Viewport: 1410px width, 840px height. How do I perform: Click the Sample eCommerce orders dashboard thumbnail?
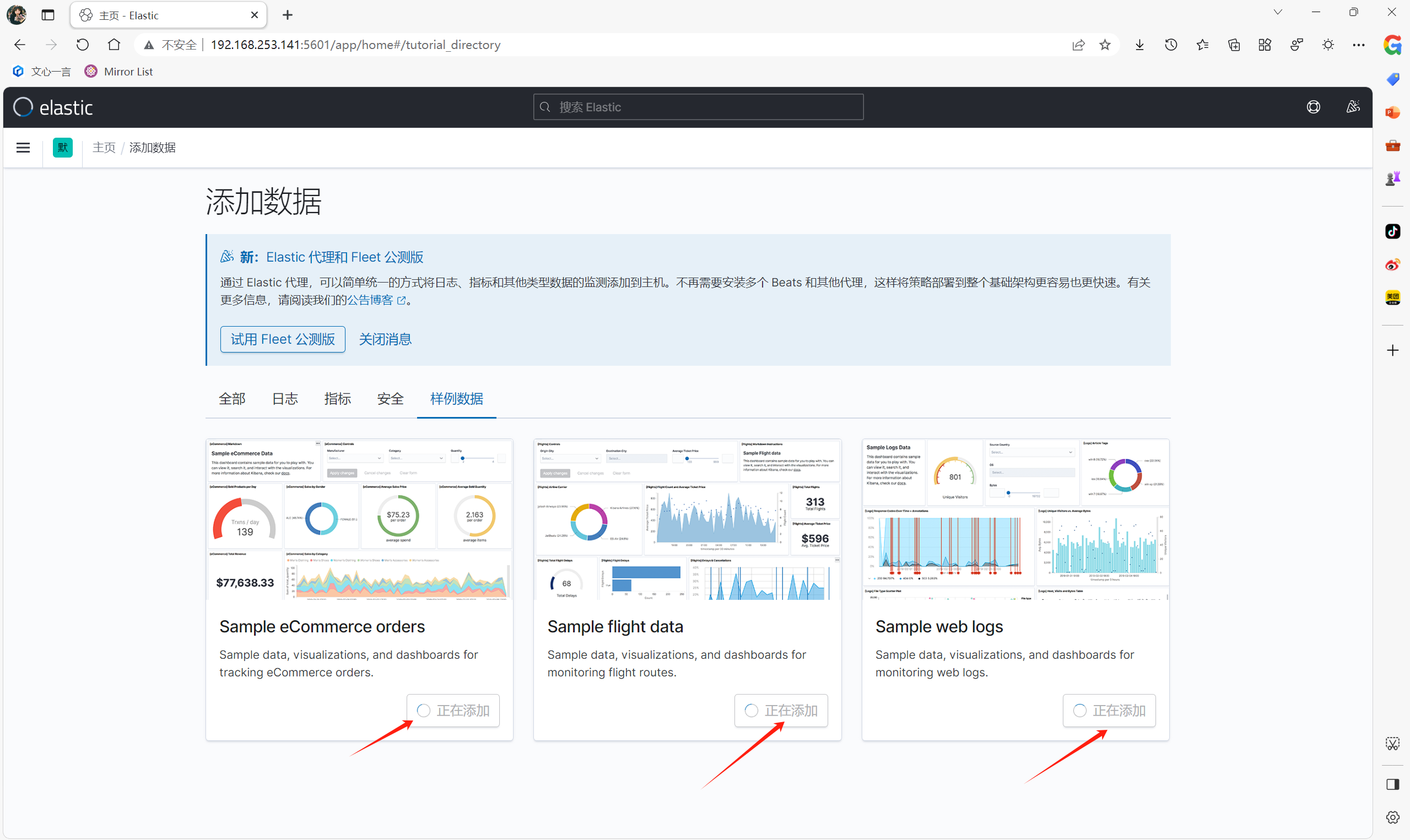pyautogui.click(x=359, y=519)
